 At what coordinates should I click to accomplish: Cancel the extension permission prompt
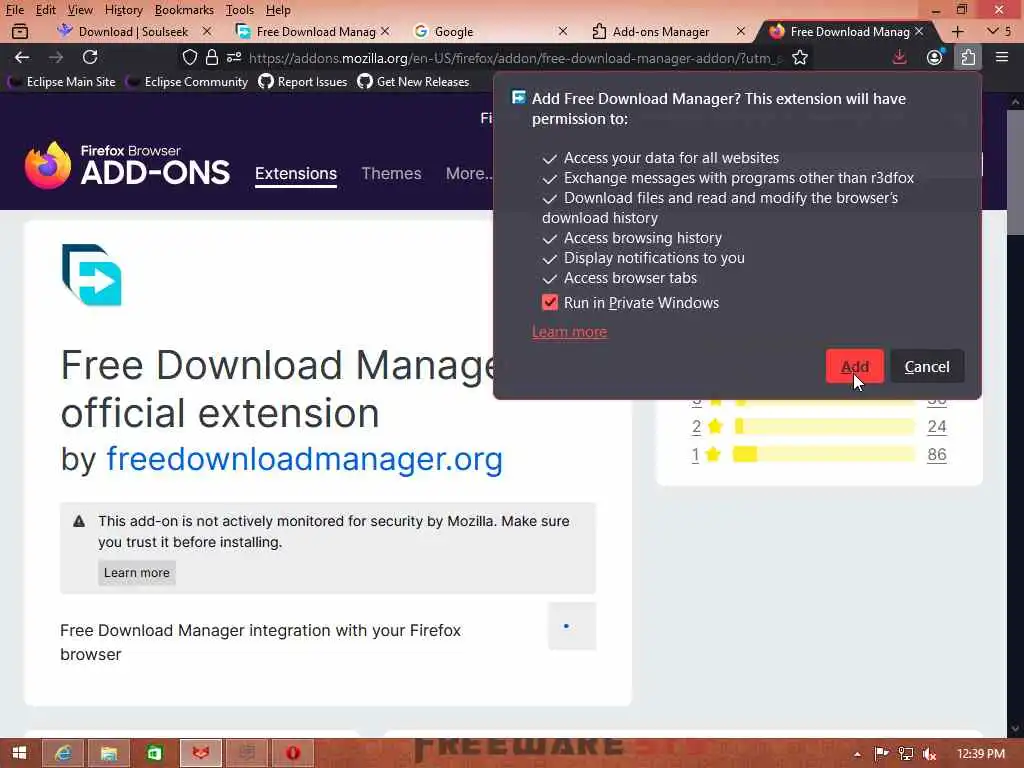[x=927, y=366]
